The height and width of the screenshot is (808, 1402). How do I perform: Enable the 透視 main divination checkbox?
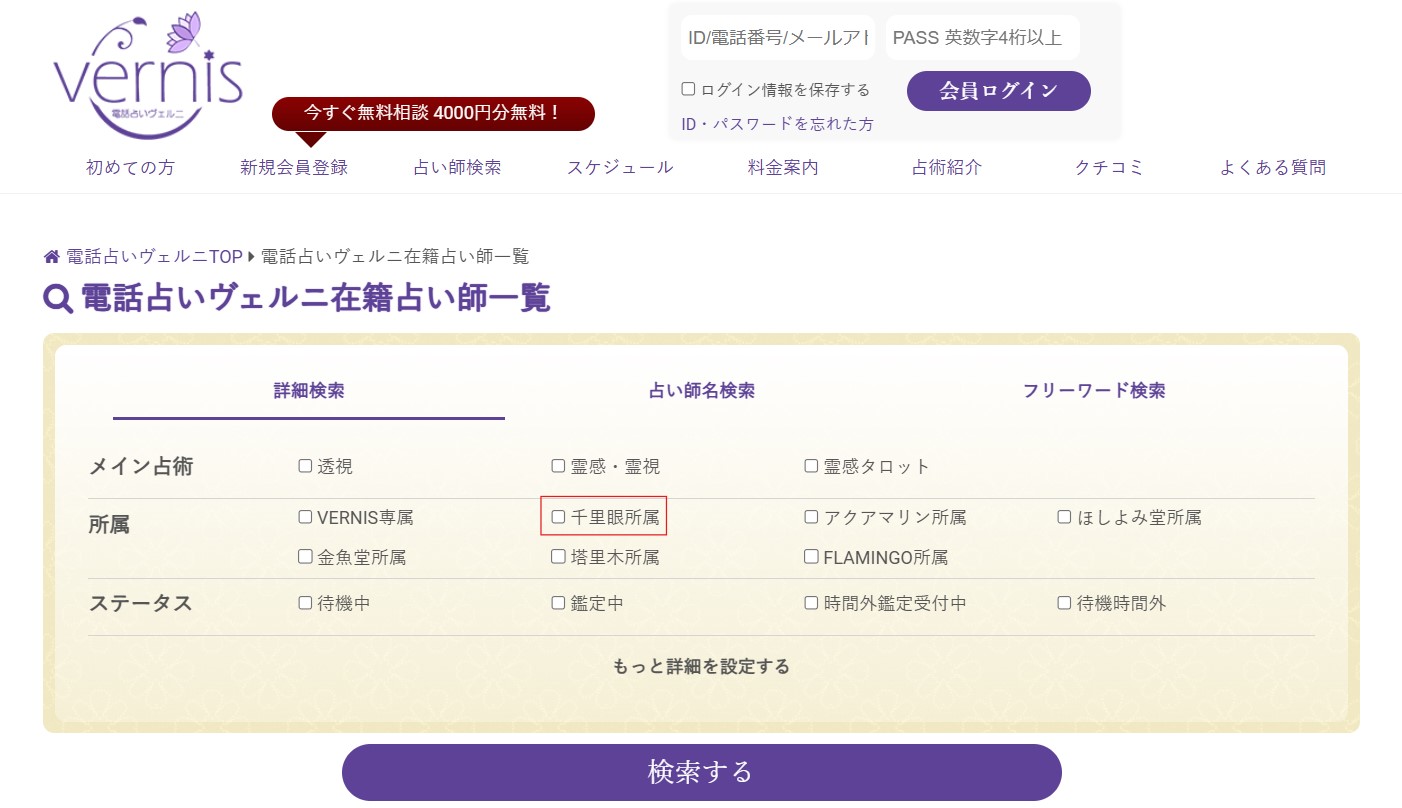pyautogui.click(x=304, y=464)
